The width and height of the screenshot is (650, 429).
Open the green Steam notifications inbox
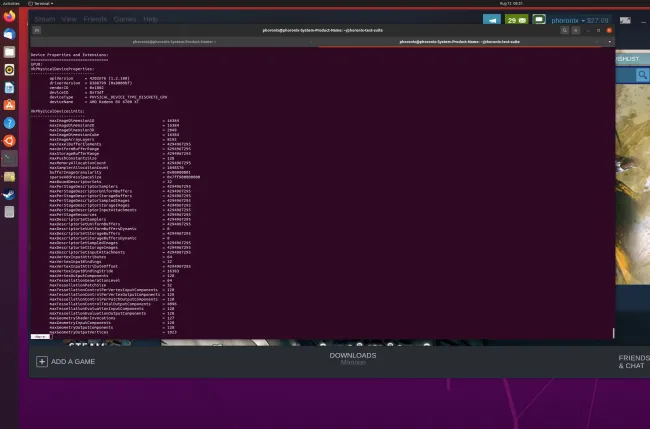pyautogui.click(x=517, y=19)
